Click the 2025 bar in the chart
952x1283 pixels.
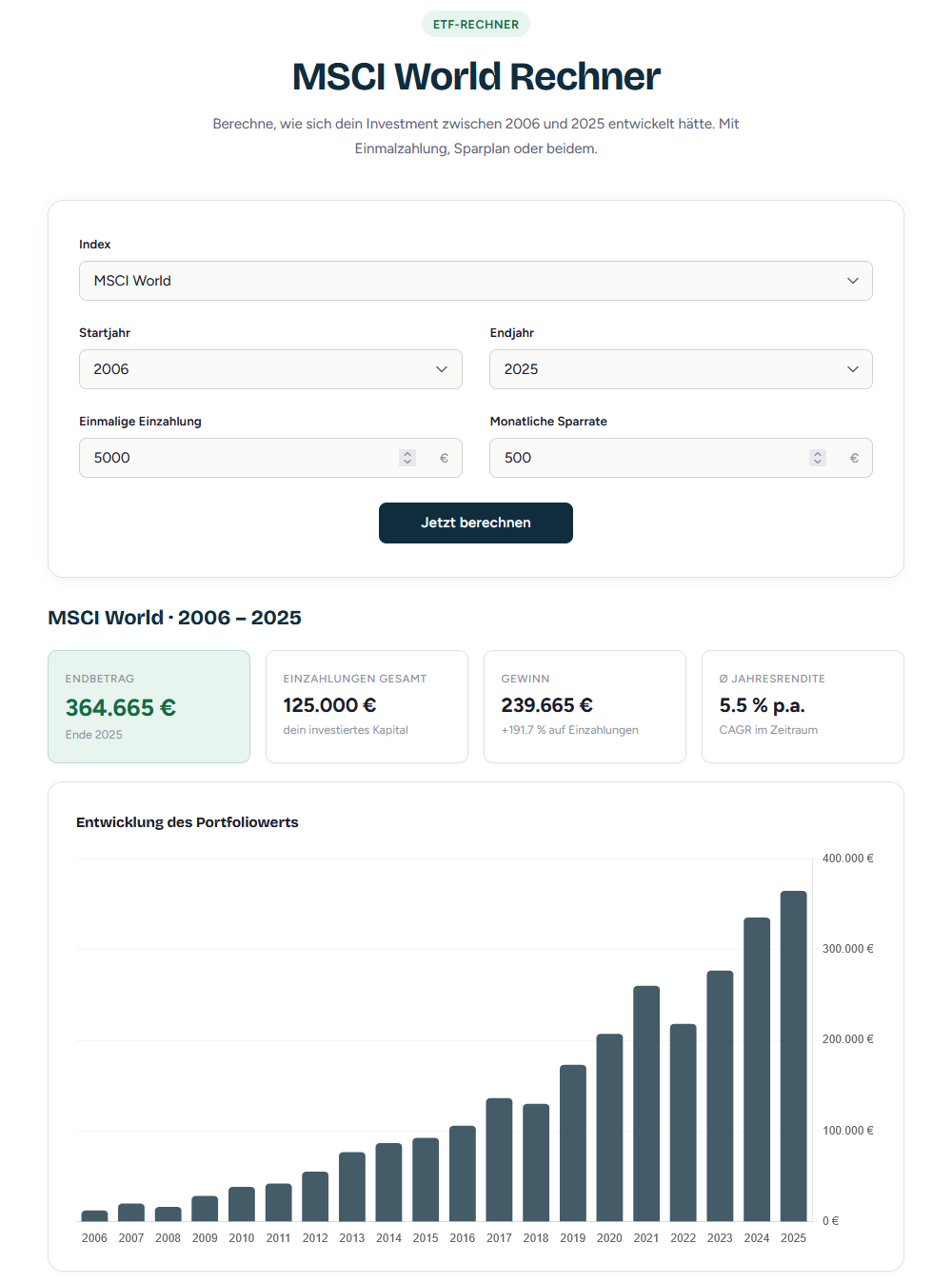793,1056
